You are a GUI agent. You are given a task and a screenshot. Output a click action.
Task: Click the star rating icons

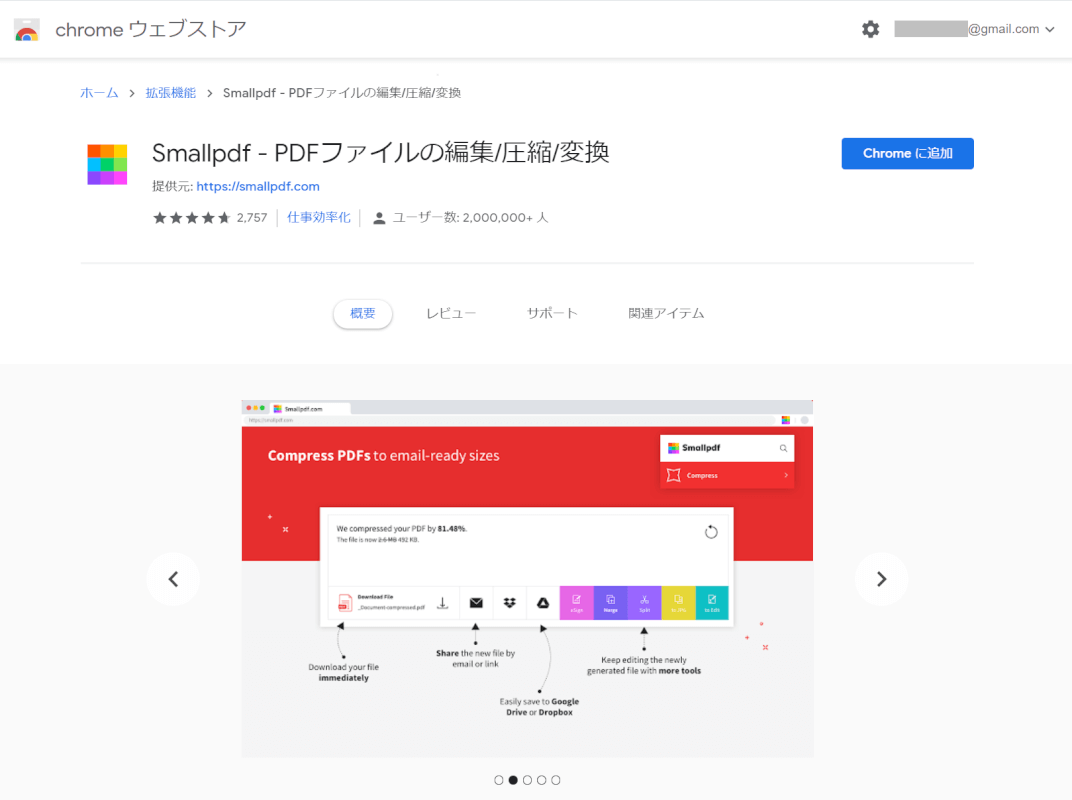coord(191,218)
